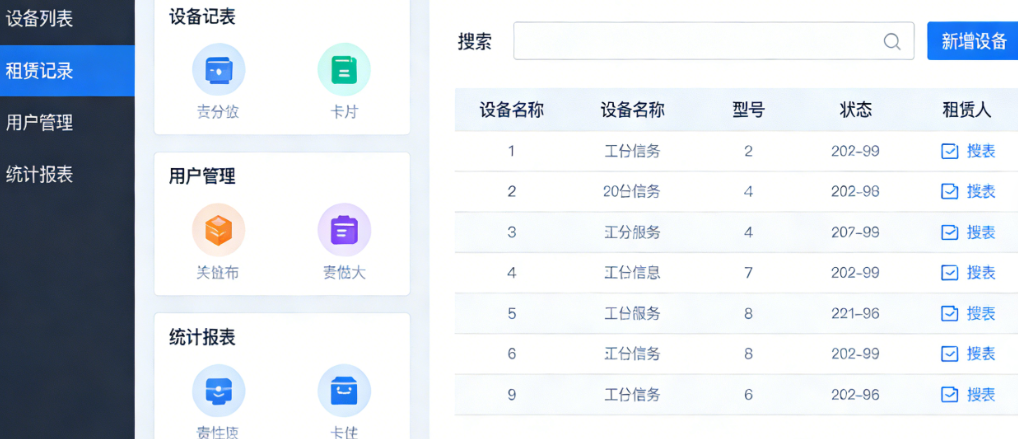This screenshot has width=1018, height=439.
Task: Open 统计报表 from the sidebar menu
Action: pos(40,174)
